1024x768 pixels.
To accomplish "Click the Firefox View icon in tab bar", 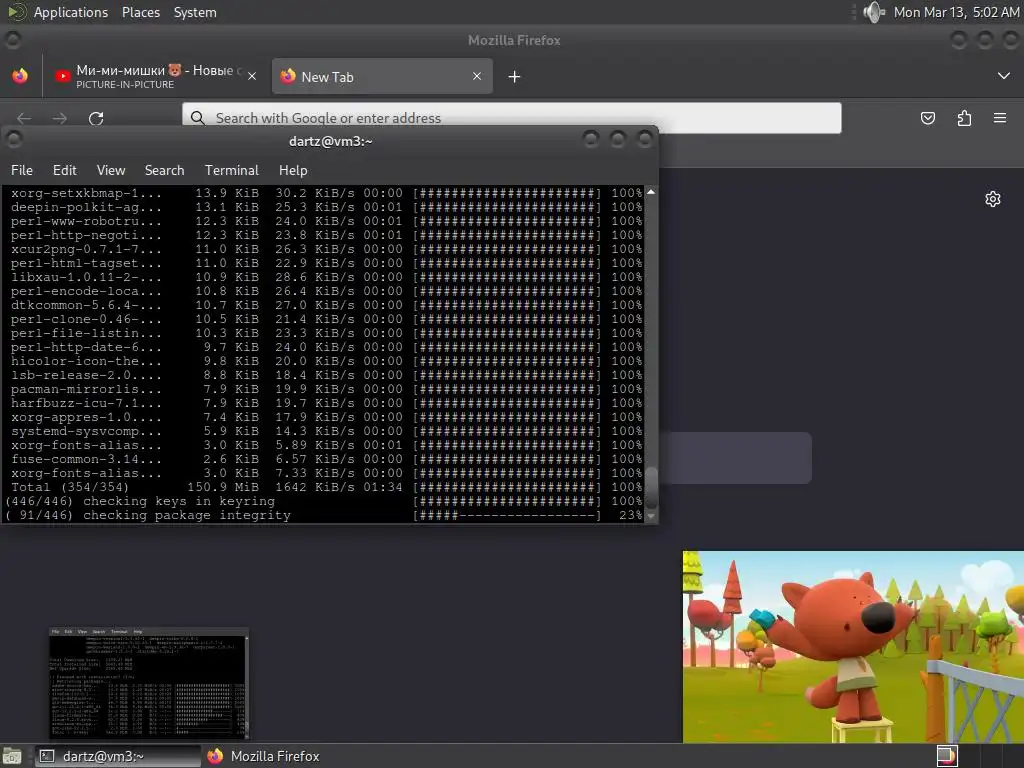I will pyautogui.click(x=20, y=76).
